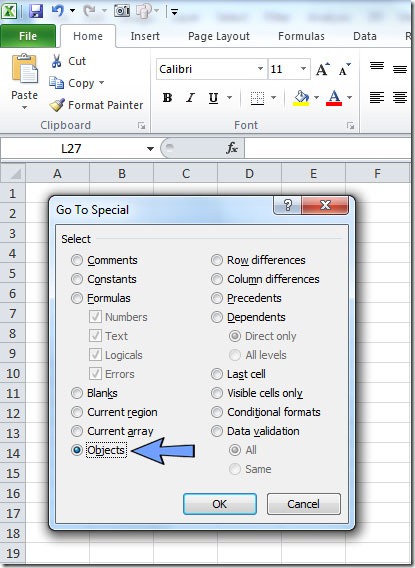Open the Calibri font name dropdown
Image resolution: width=415 pixels, height=568 pixels.
click(x=260, y=68)
